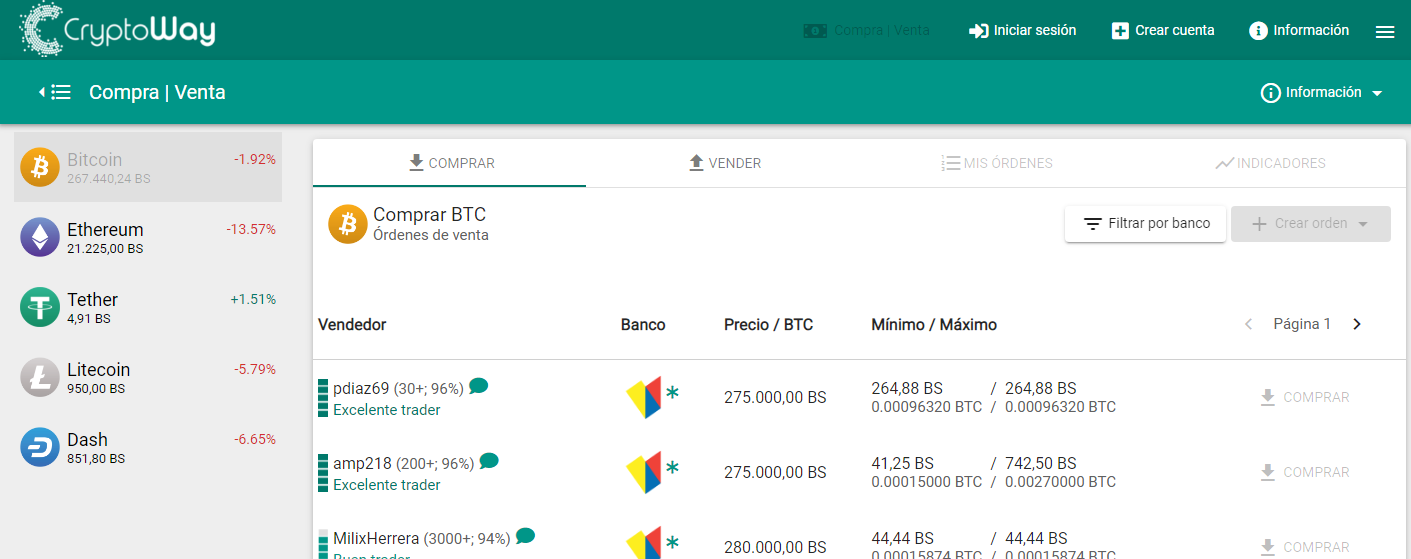Open the INDICADORES tab
Viewport: 1411px width, 559px height.
1269,163
